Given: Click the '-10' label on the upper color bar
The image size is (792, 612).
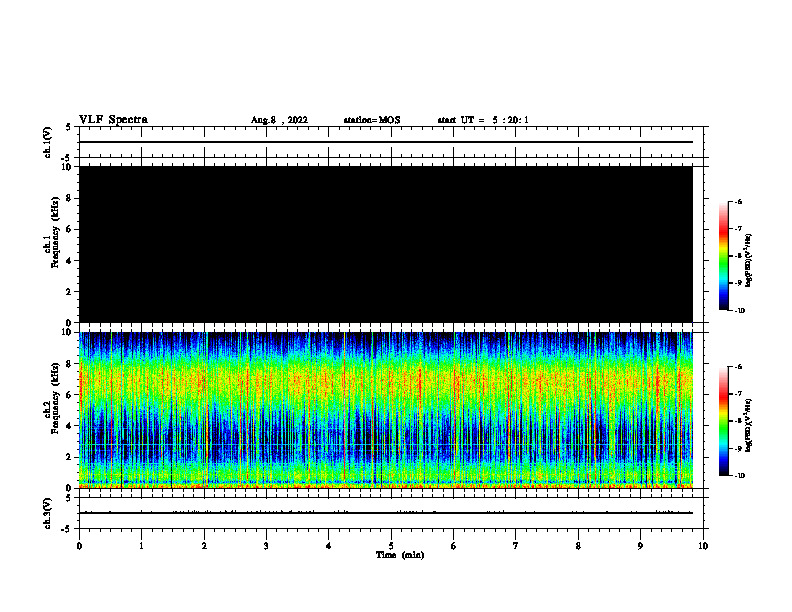Looking at the screenshot, I should pyautogui.click(x=739, y=311).
